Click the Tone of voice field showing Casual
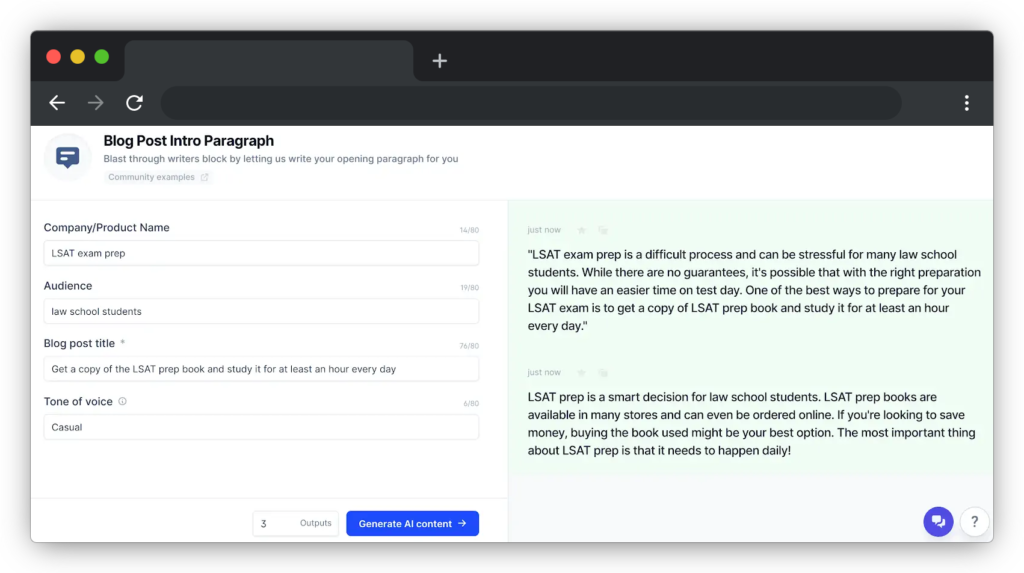 pyautogui.click(x=261, y=427)
